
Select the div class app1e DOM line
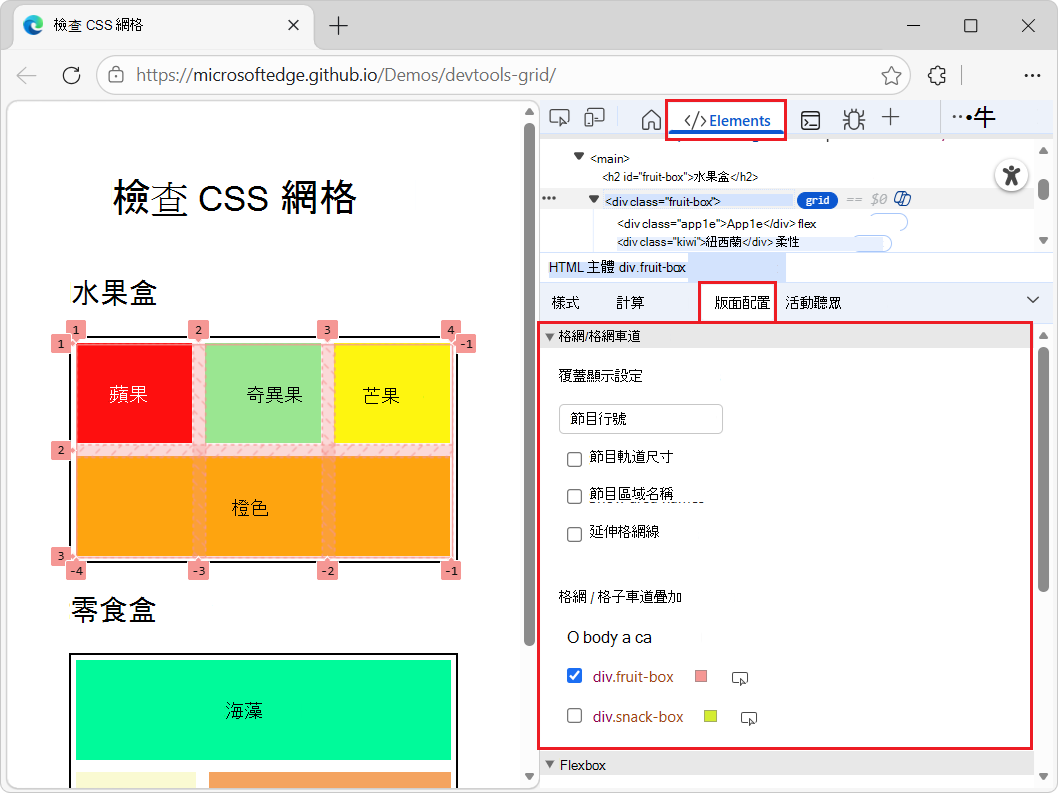pos(717,224)
